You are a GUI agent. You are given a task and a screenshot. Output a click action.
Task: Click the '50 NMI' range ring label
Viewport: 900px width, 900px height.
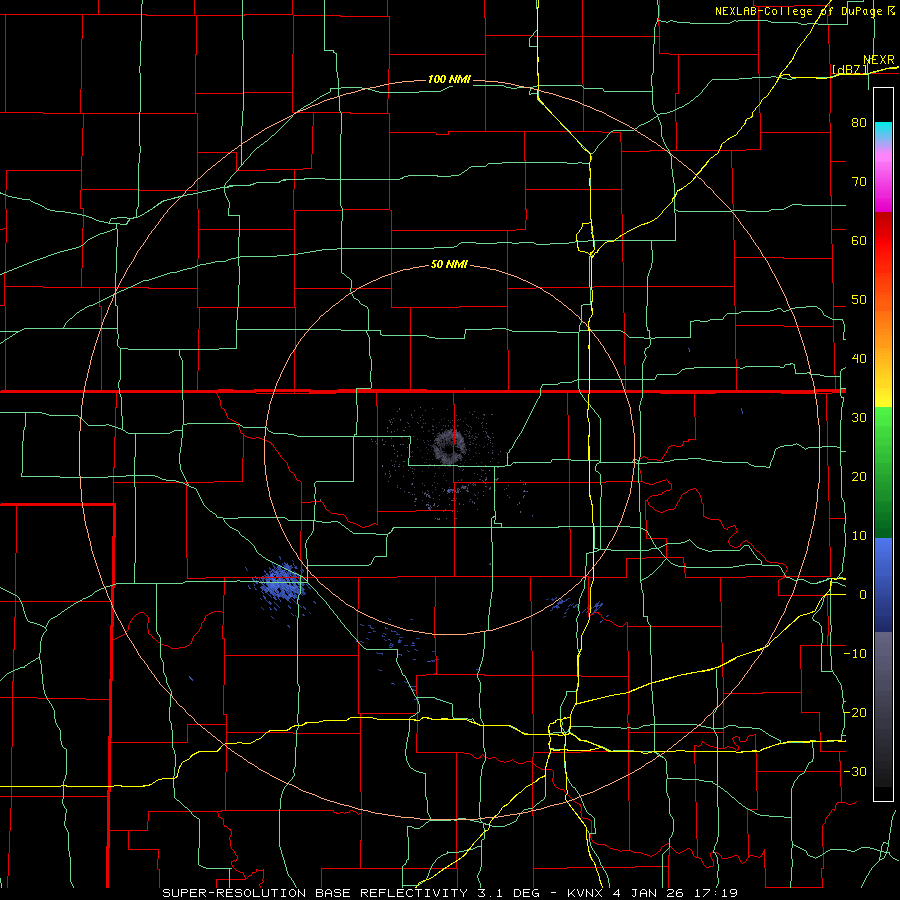click(449, 265)
